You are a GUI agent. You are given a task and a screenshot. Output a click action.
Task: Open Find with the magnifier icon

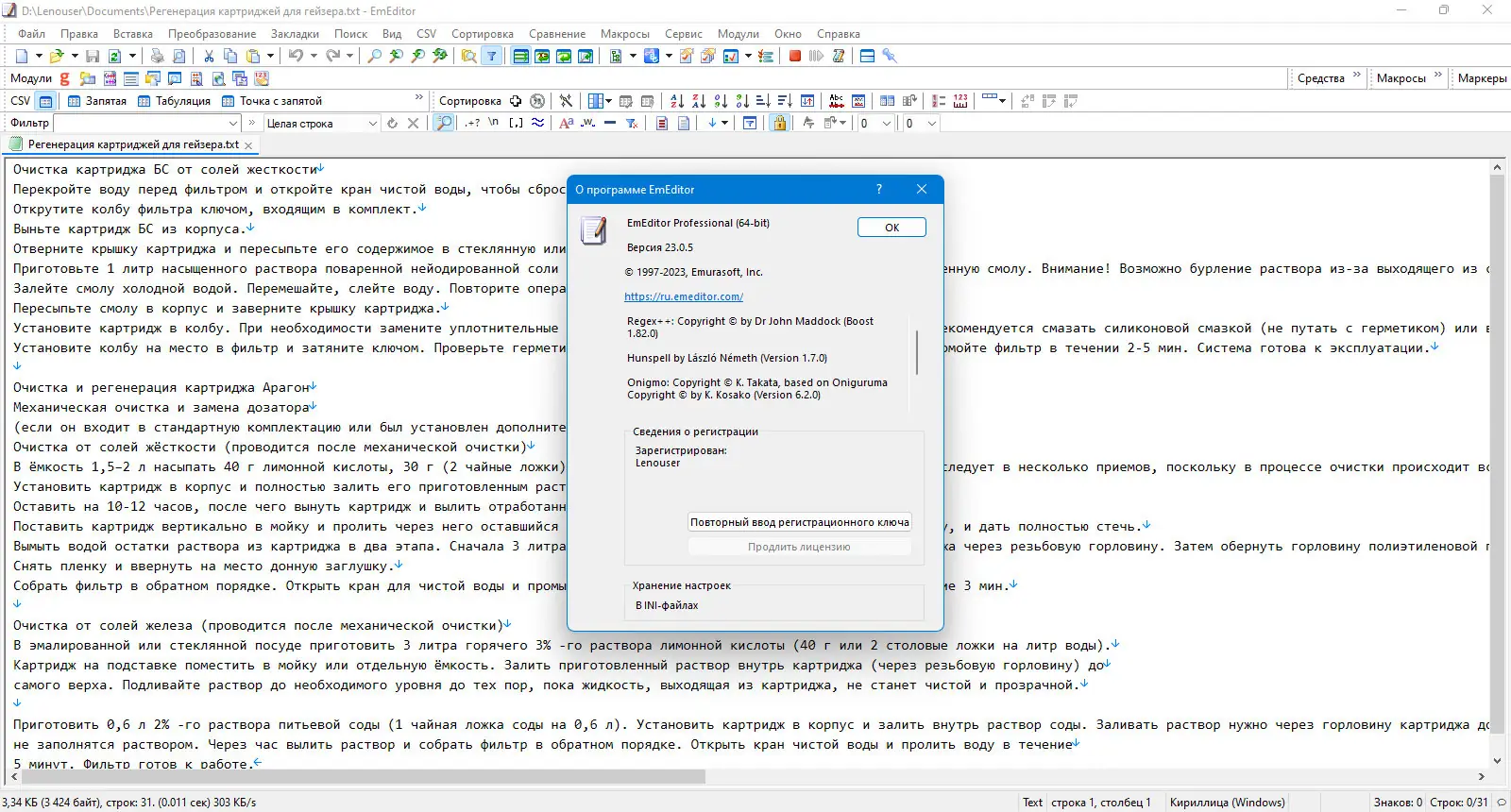coord(374,56)
